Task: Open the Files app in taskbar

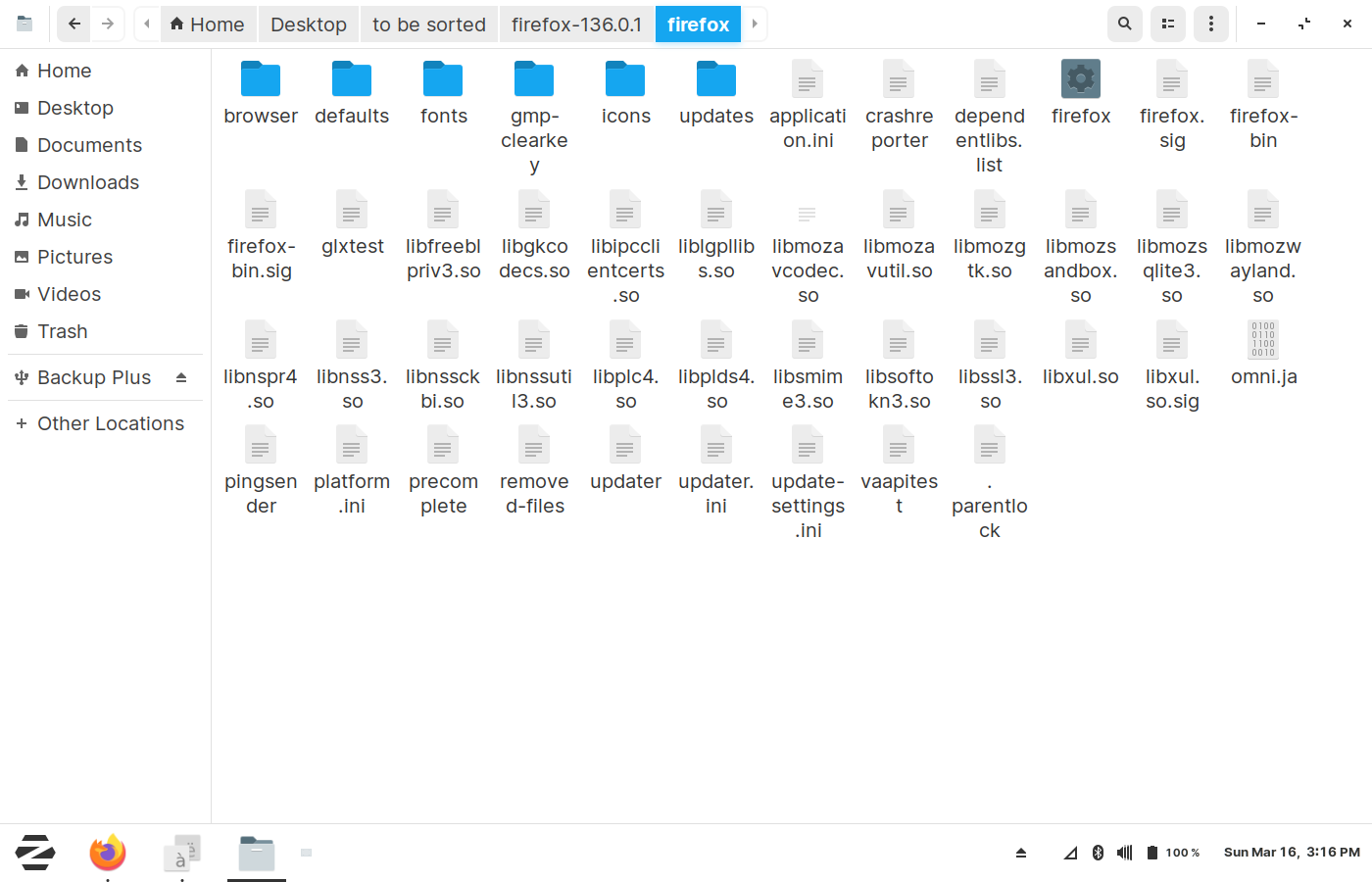Action: pyautogui.click(x=257, y=853)
